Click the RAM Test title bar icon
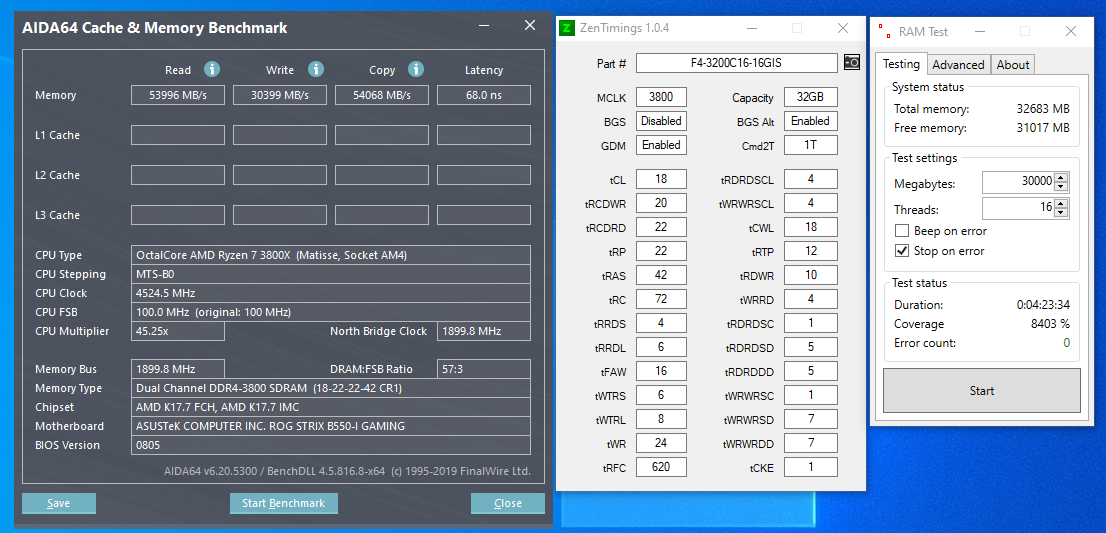The height and width of the screenshot is (533, 1106). tap(885, 31)
